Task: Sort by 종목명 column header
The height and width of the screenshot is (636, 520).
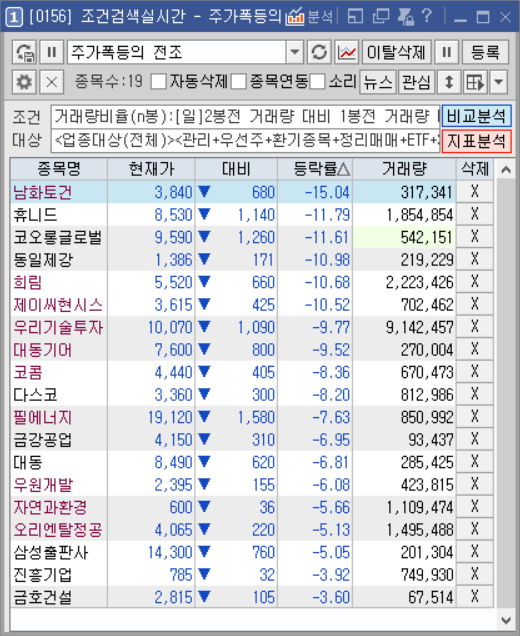Action: pyautogui.click(x=59, y=169)
